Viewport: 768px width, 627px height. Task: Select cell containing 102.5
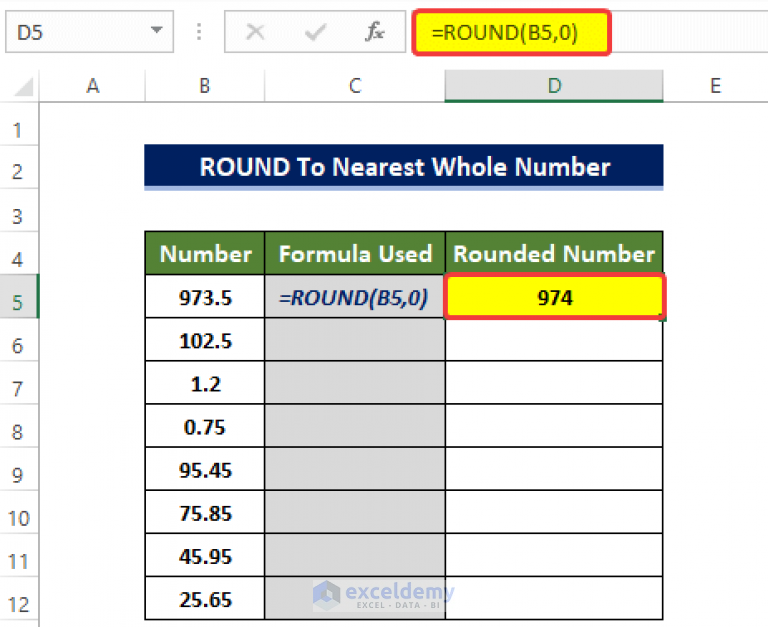(205, 340)
